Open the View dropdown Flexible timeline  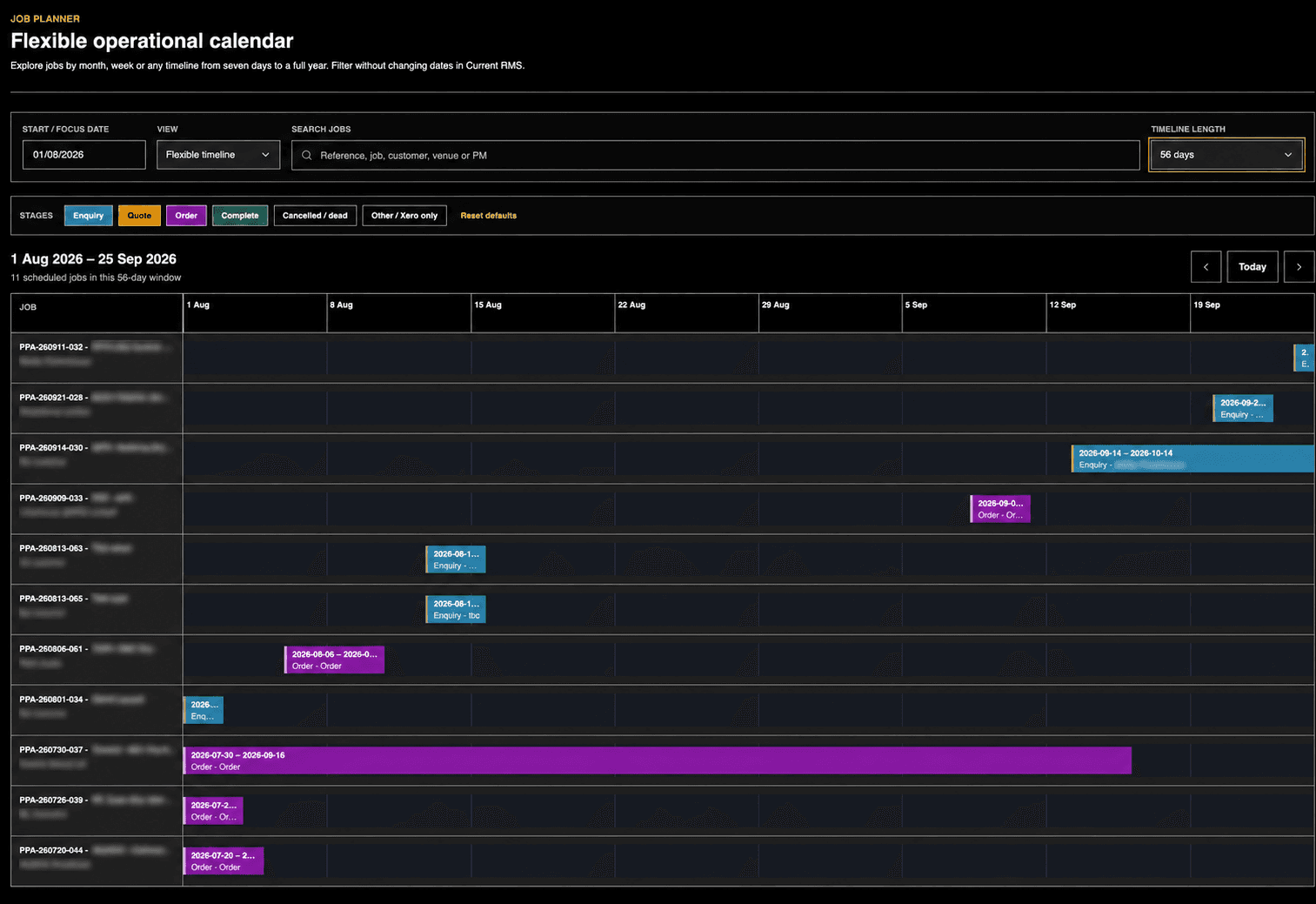point(218,155)
